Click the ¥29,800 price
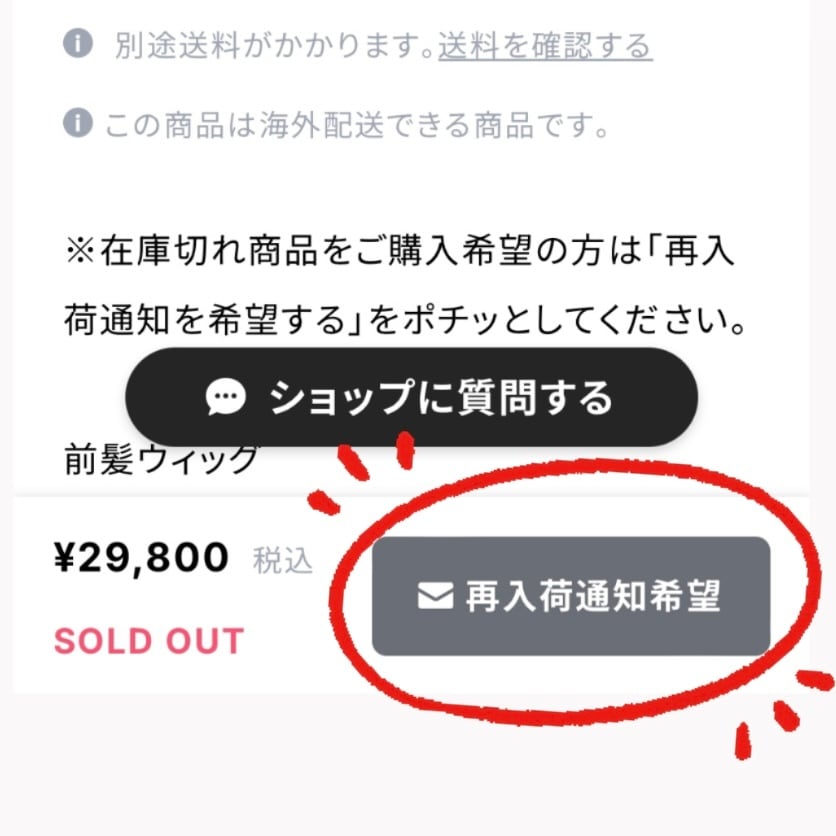This screenshot has height=836, width=836. pos(141,558)
